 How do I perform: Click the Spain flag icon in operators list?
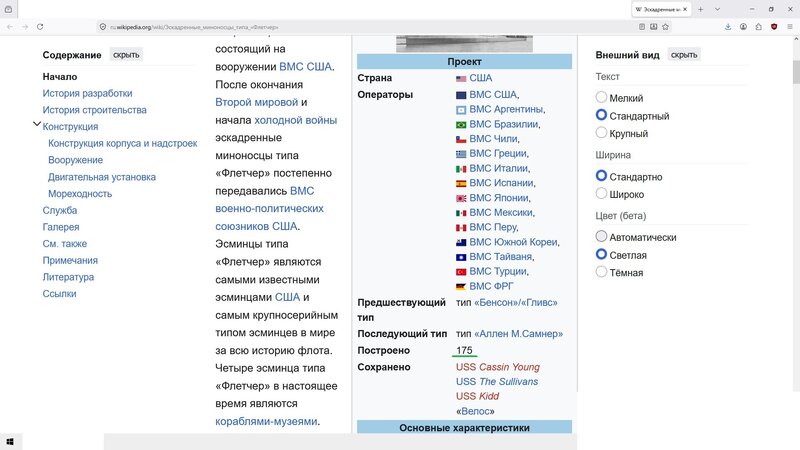coord(461,184)
